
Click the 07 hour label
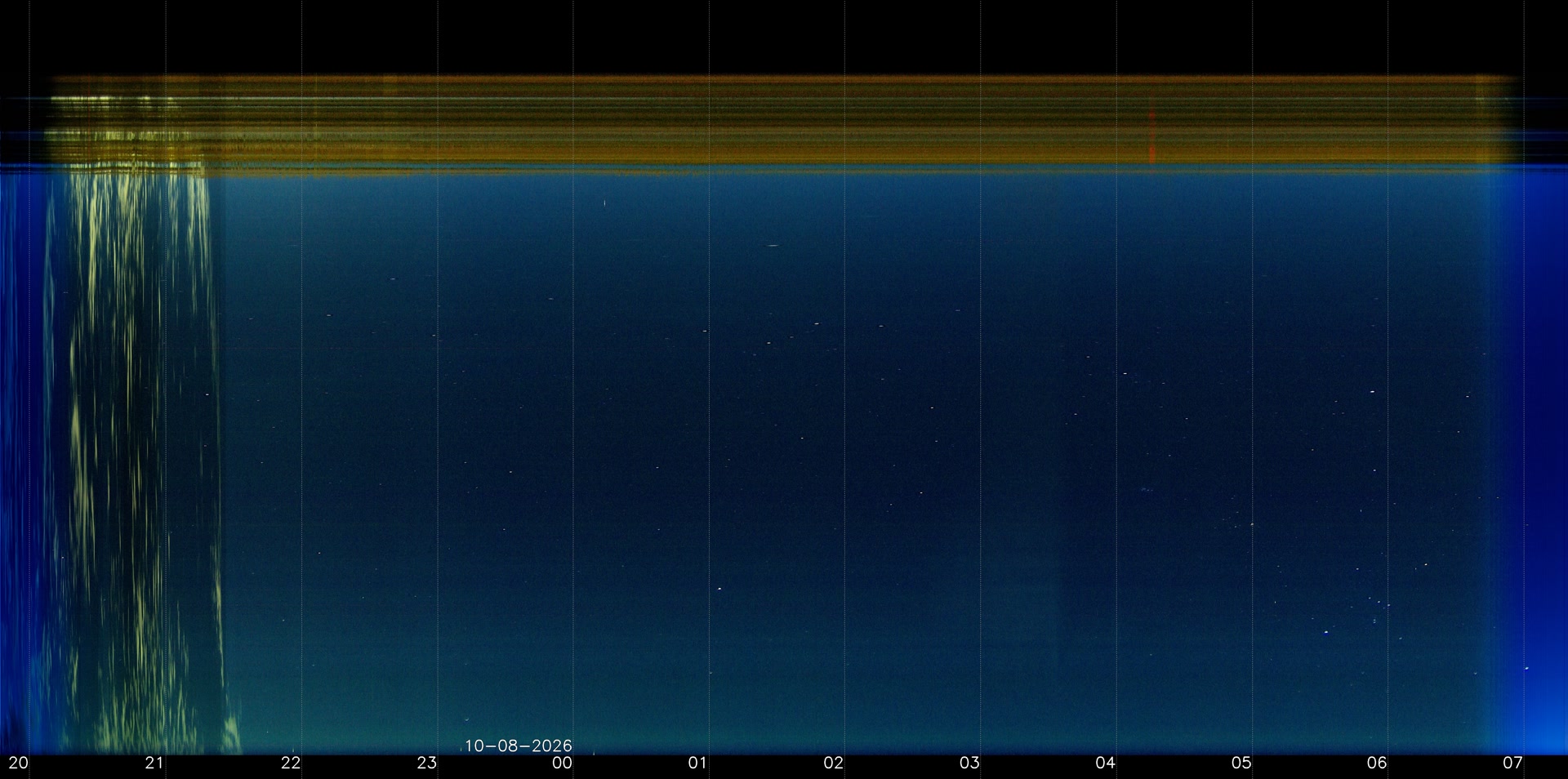click(1512, 763)
